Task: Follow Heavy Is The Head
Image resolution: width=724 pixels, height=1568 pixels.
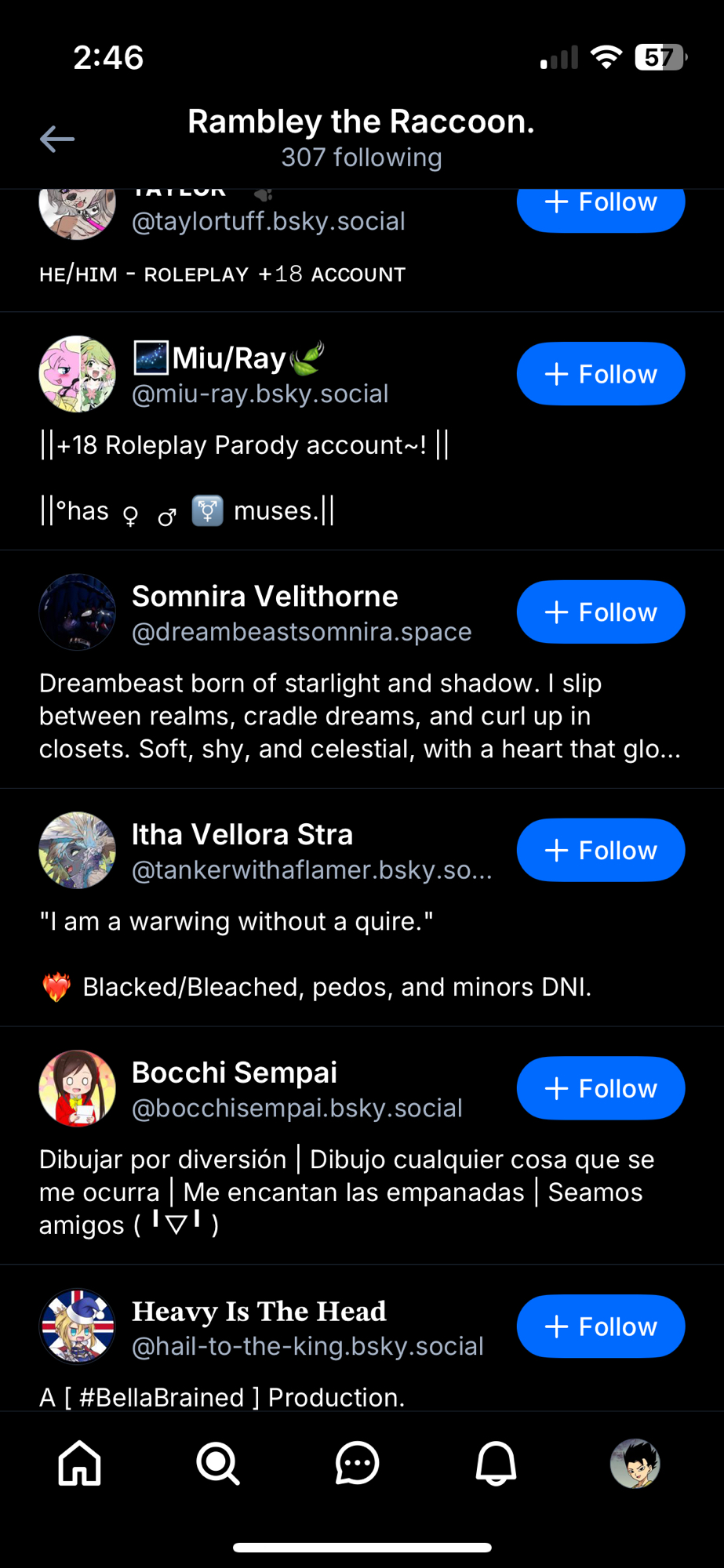Action: tap(600, 1327)
